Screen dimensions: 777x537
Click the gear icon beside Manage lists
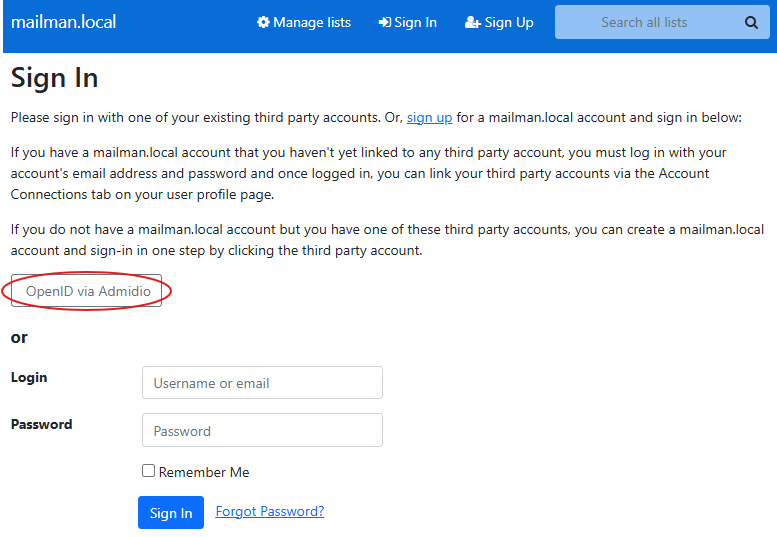[x=263, y=22]
